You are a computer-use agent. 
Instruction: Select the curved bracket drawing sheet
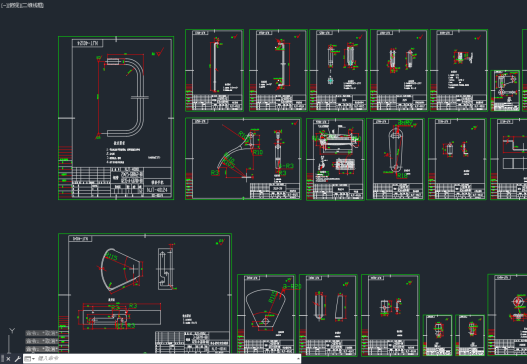pyautogui.click(x=243, y=159)
